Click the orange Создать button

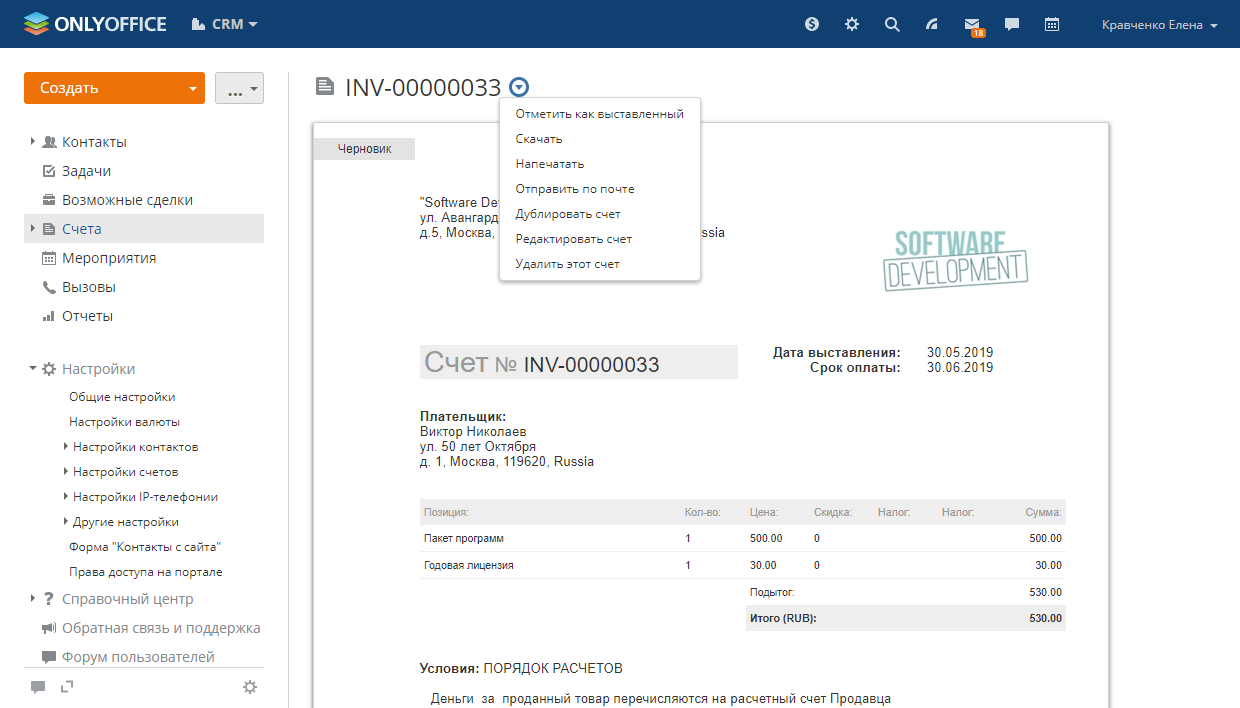(102, 88)
